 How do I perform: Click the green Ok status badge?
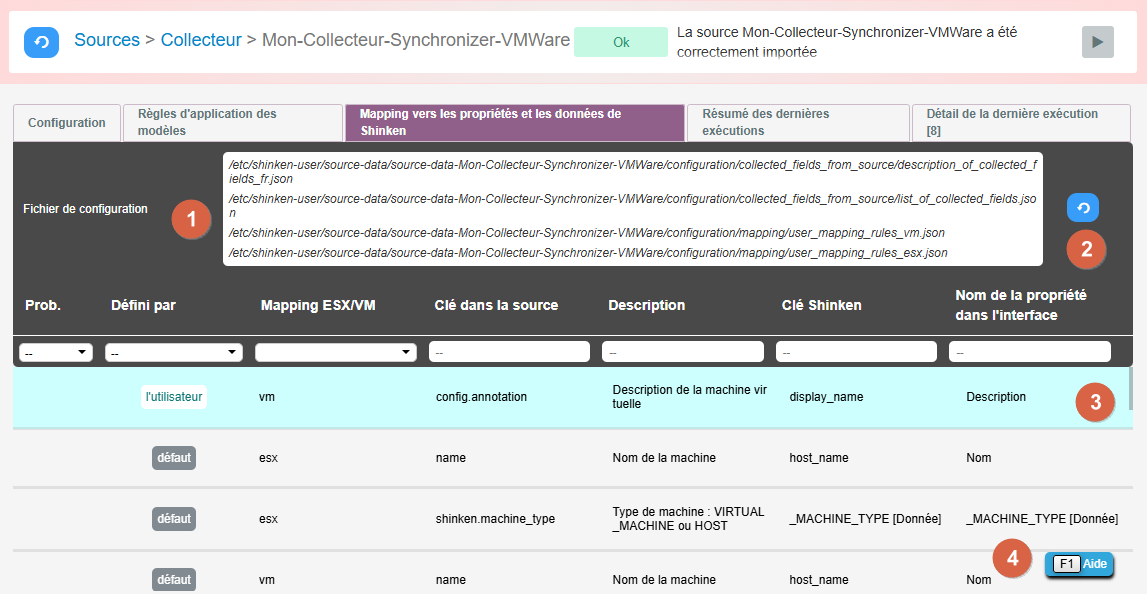click(621, 42)
